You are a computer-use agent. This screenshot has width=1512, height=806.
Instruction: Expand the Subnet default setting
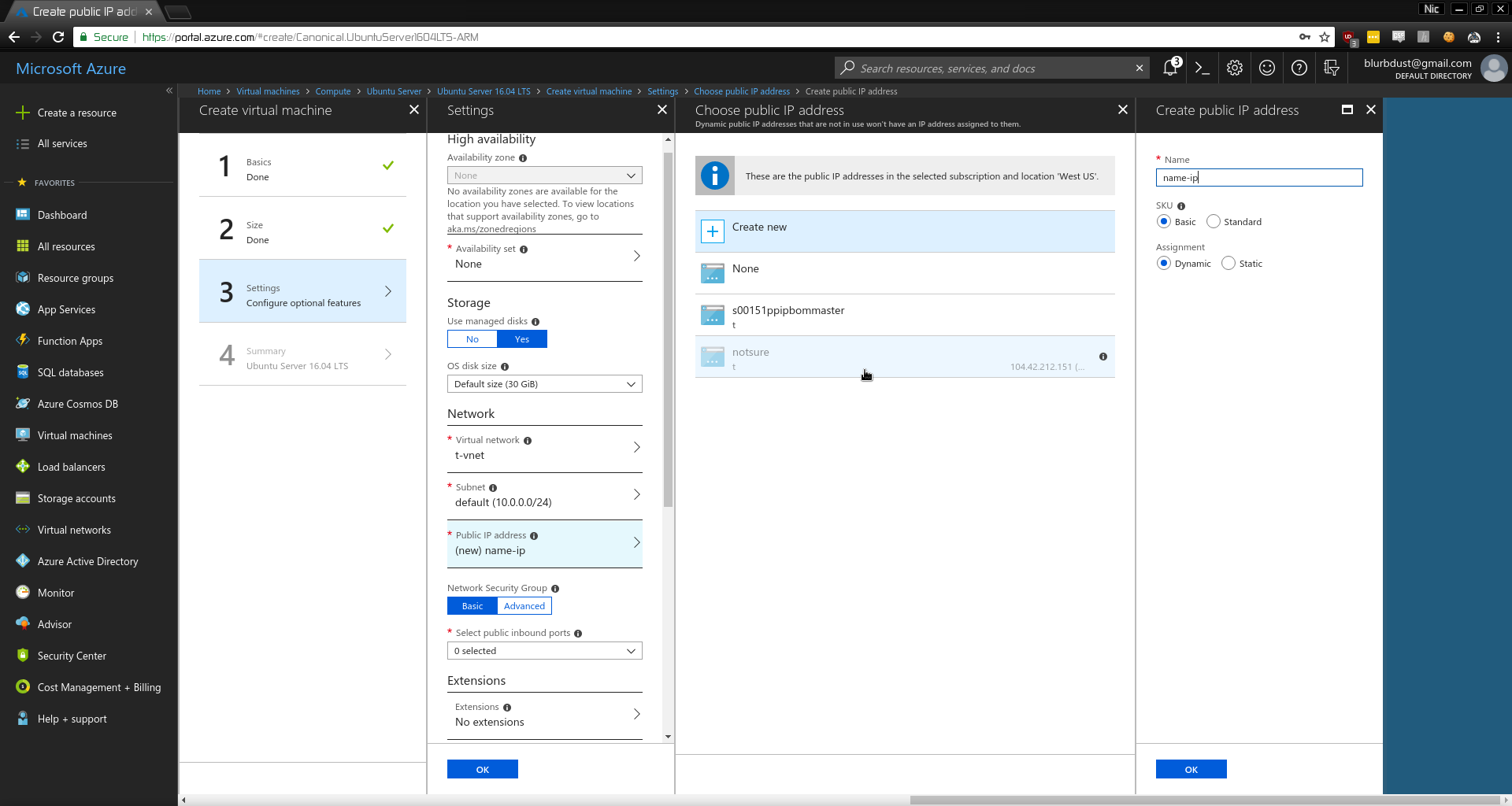coord(545,496)
